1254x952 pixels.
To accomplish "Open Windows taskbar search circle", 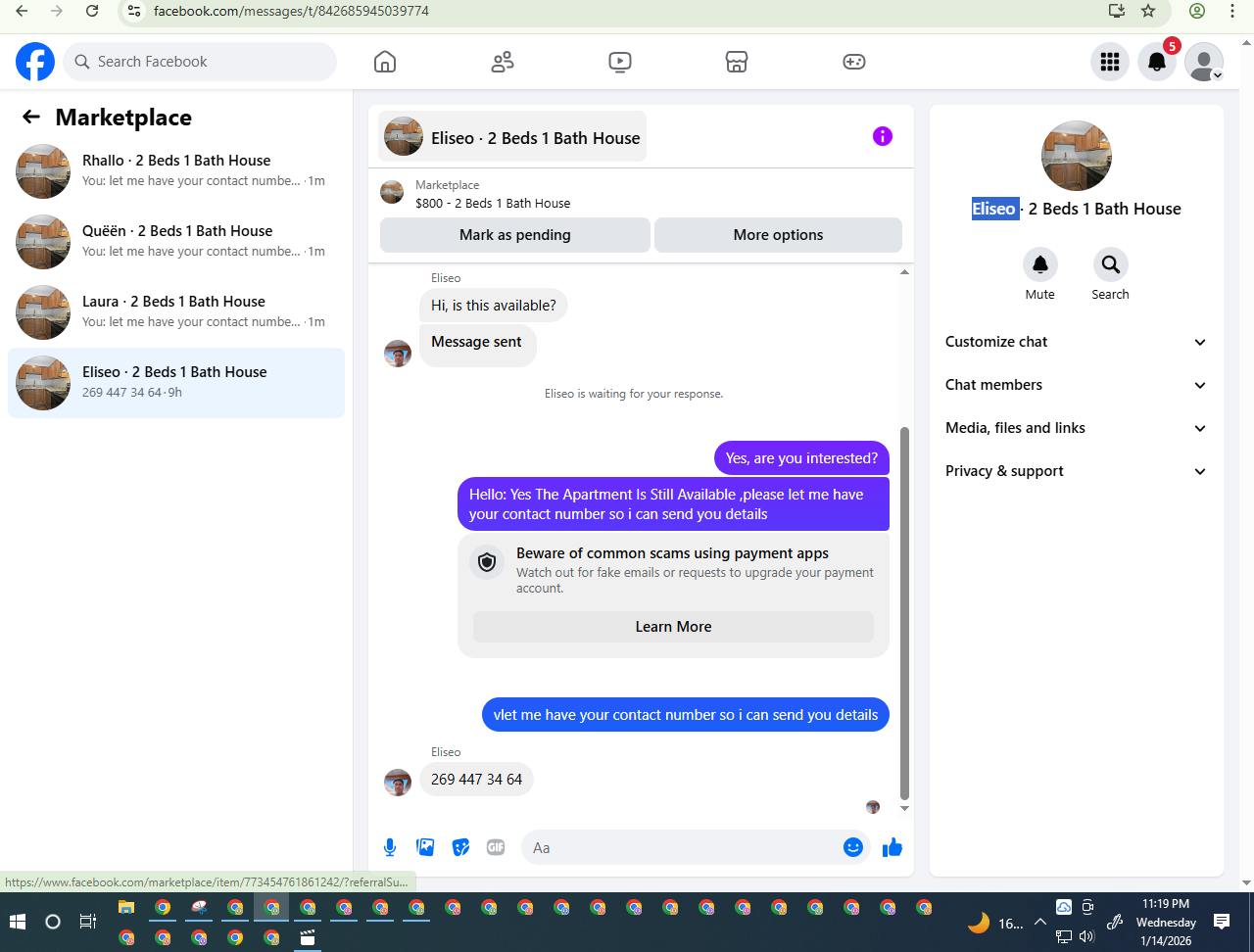I will pos(53,922).
